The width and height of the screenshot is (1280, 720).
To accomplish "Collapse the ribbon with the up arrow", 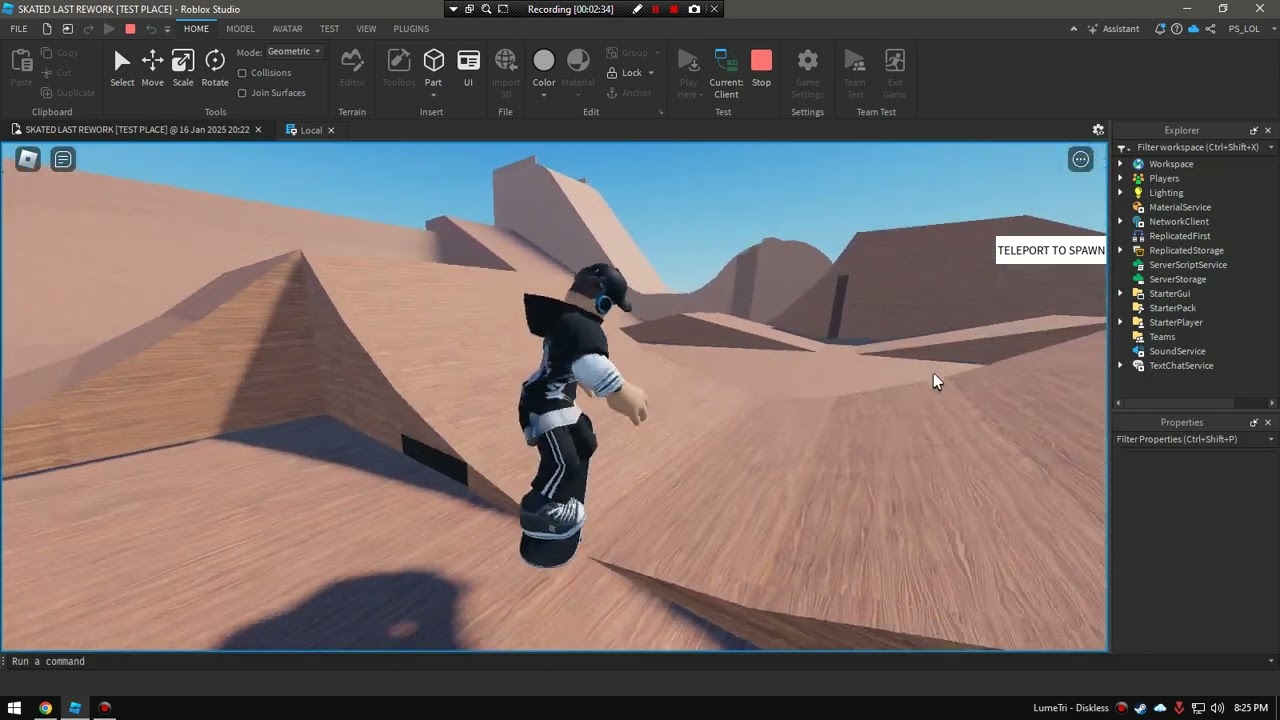I will (1074, 29).
